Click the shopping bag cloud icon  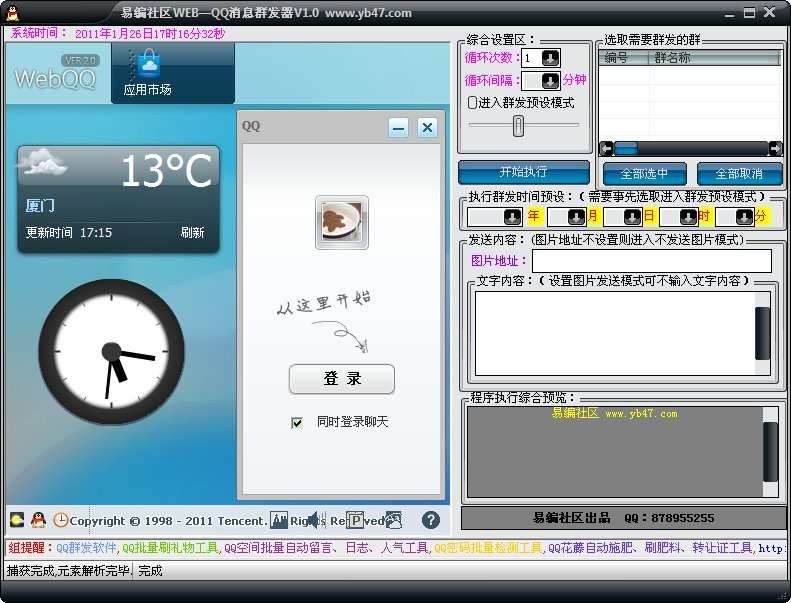coord(149,63)
